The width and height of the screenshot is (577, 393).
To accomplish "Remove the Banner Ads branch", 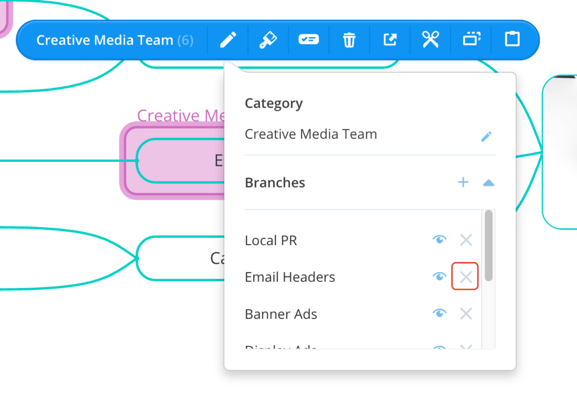I will tap(466, 314).
